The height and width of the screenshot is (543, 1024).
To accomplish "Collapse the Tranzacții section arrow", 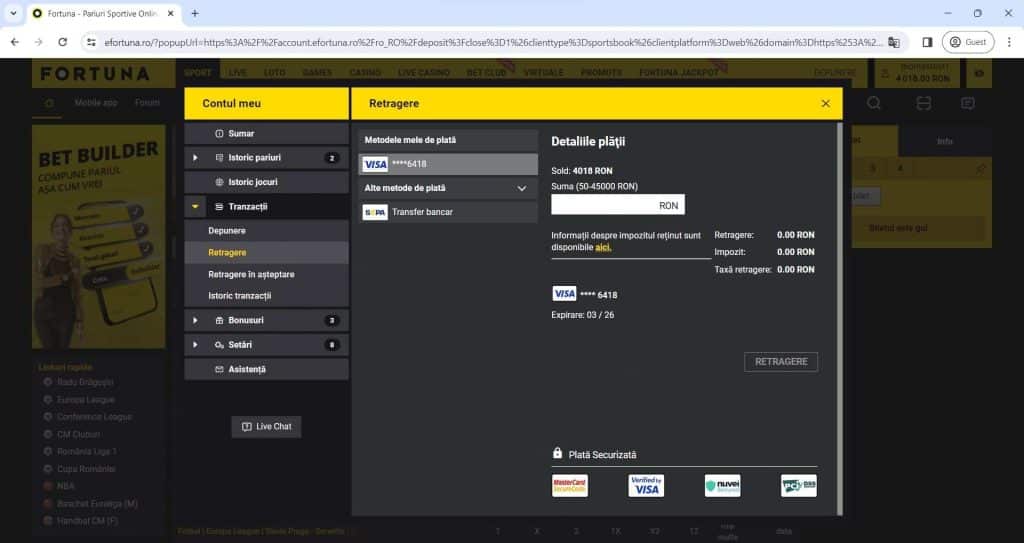I will (x=195, y=206).
